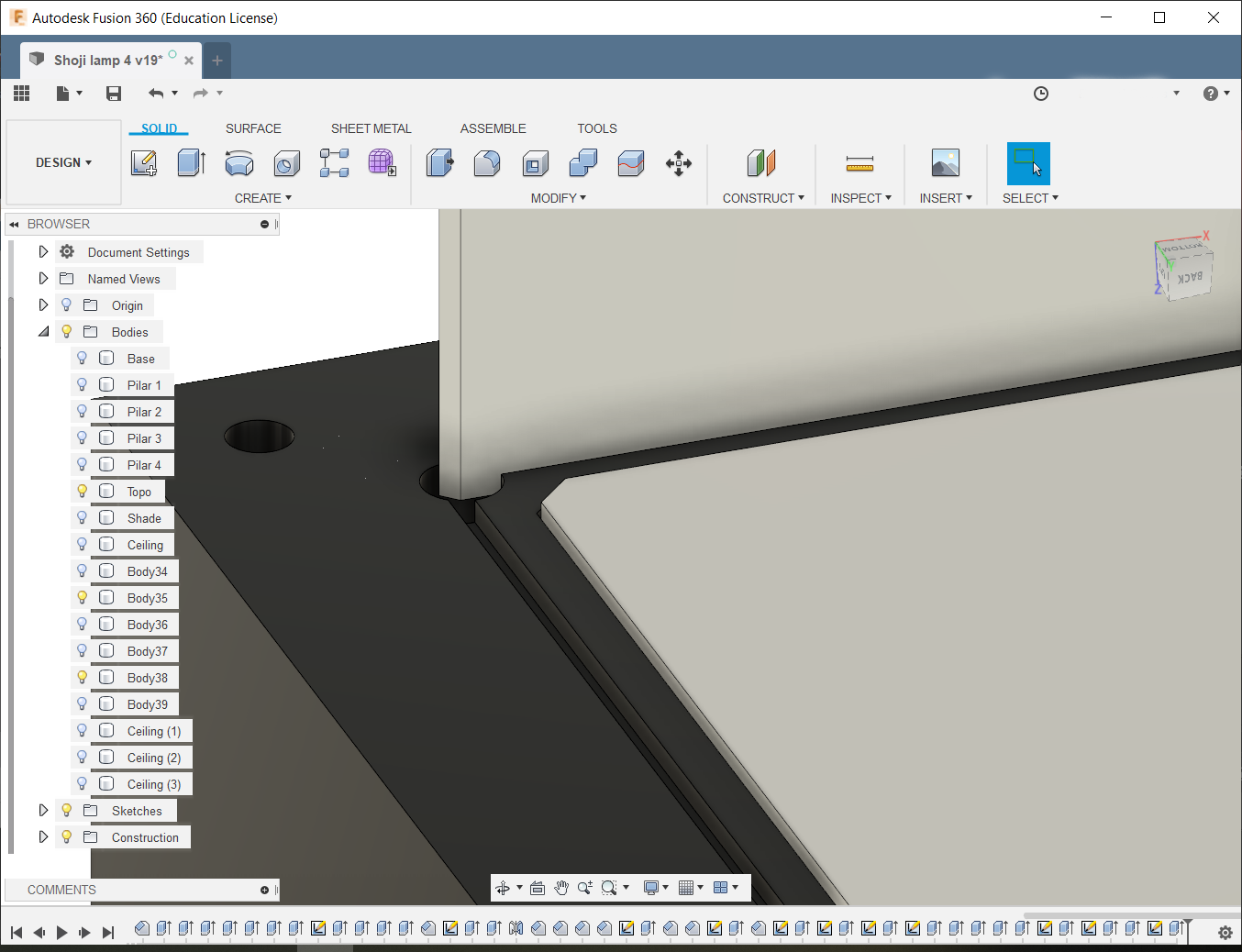This screenshot has height=952, width=1242.
Task: Select the Press Pull tool
Action: 439,163
